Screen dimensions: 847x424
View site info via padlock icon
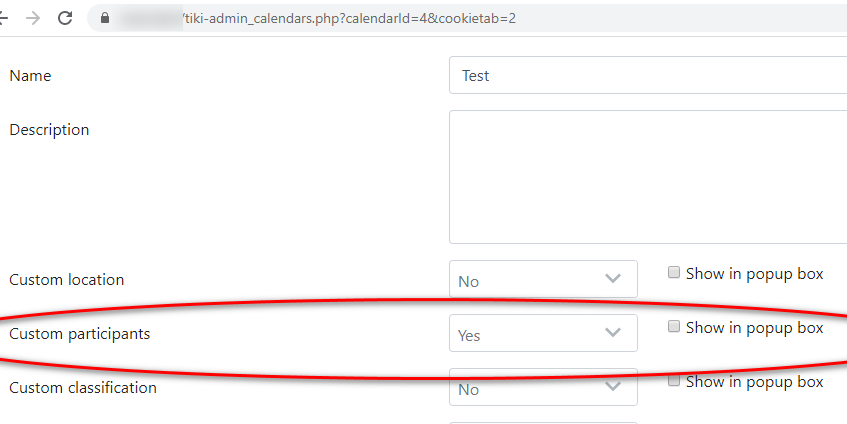click(105, 18)
